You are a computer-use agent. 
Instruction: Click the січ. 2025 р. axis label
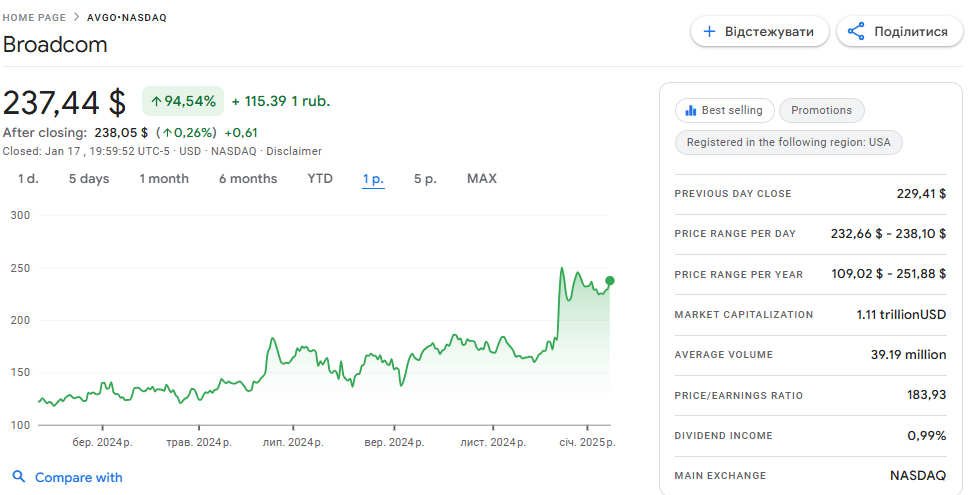click(x=587, y=443)
